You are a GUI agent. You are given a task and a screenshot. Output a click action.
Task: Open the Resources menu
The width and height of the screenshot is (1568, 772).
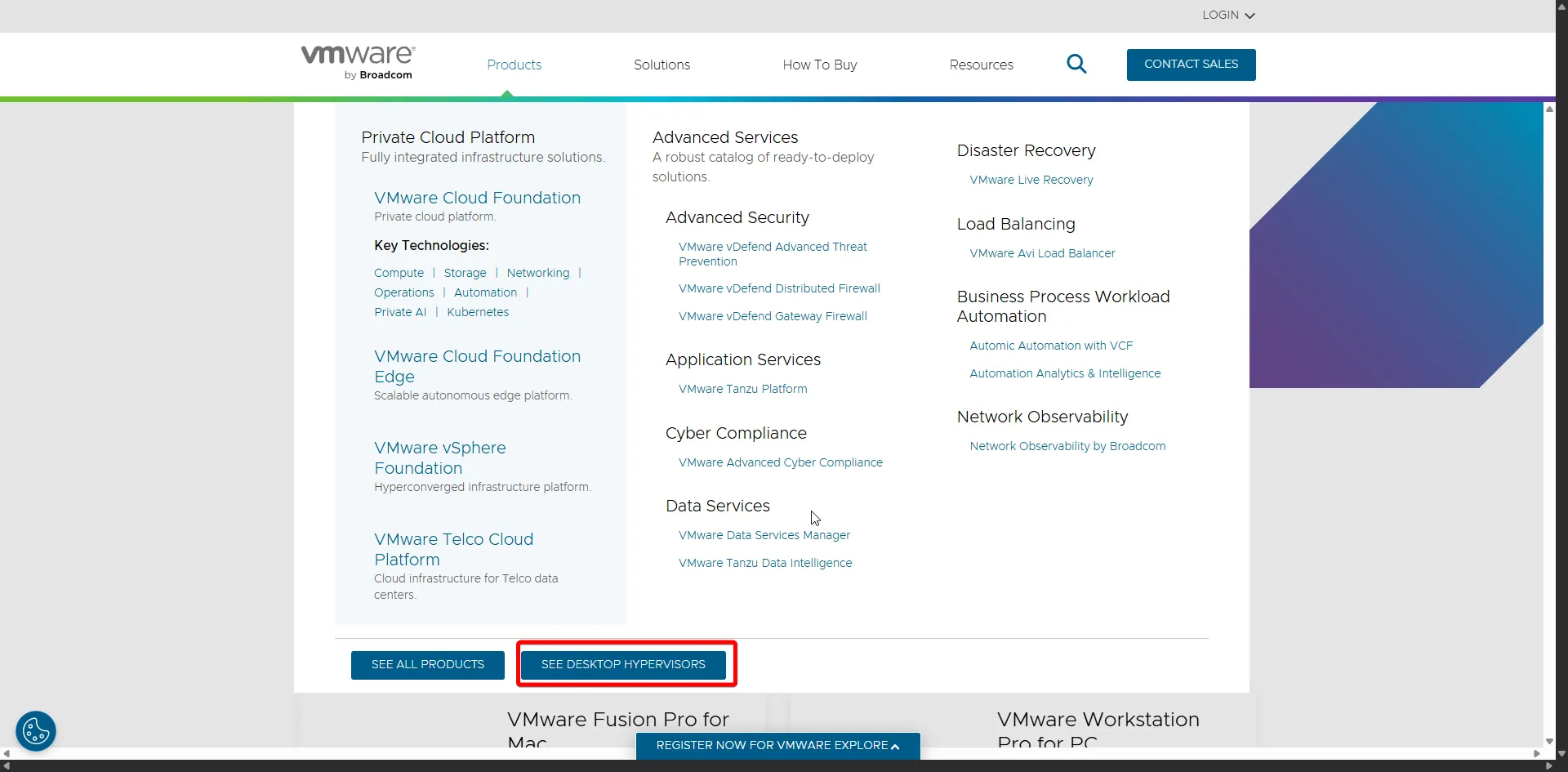coord(982,65)
